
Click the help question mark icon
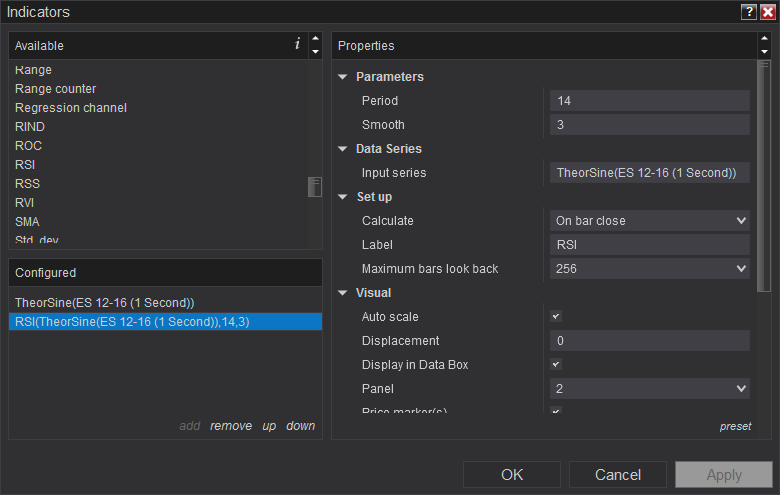coord(748,12)
